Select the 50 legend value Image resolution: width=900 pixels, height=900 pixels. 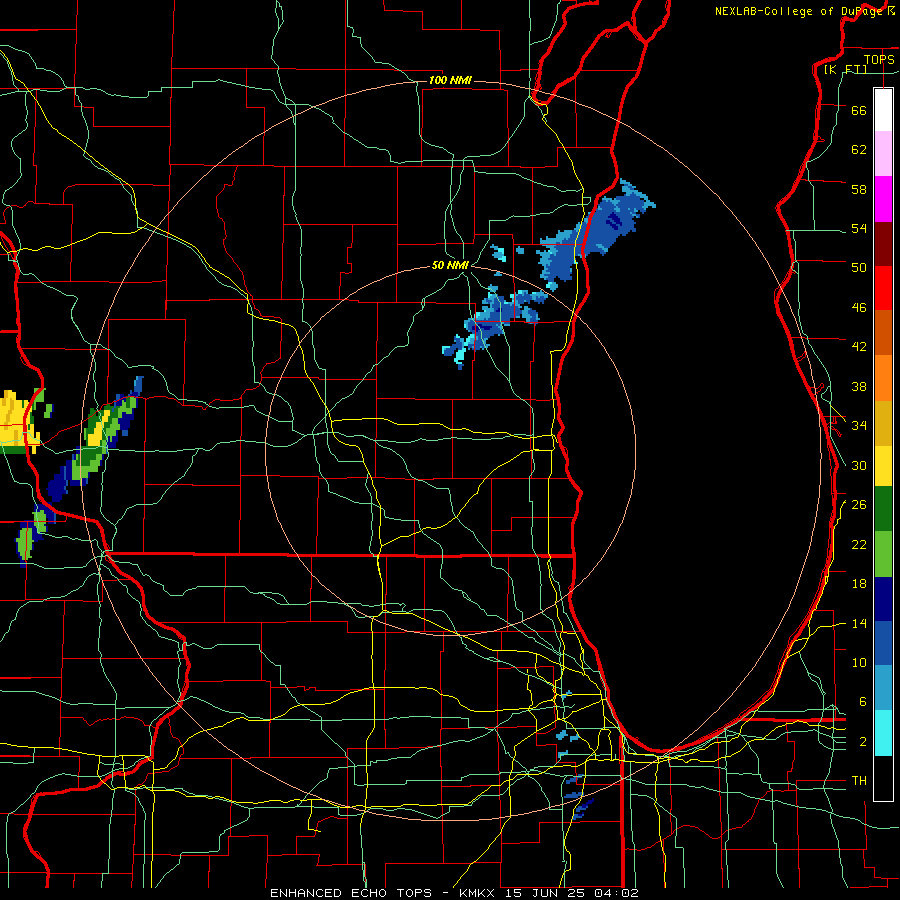pyautogui.click(x=859, y=267)
